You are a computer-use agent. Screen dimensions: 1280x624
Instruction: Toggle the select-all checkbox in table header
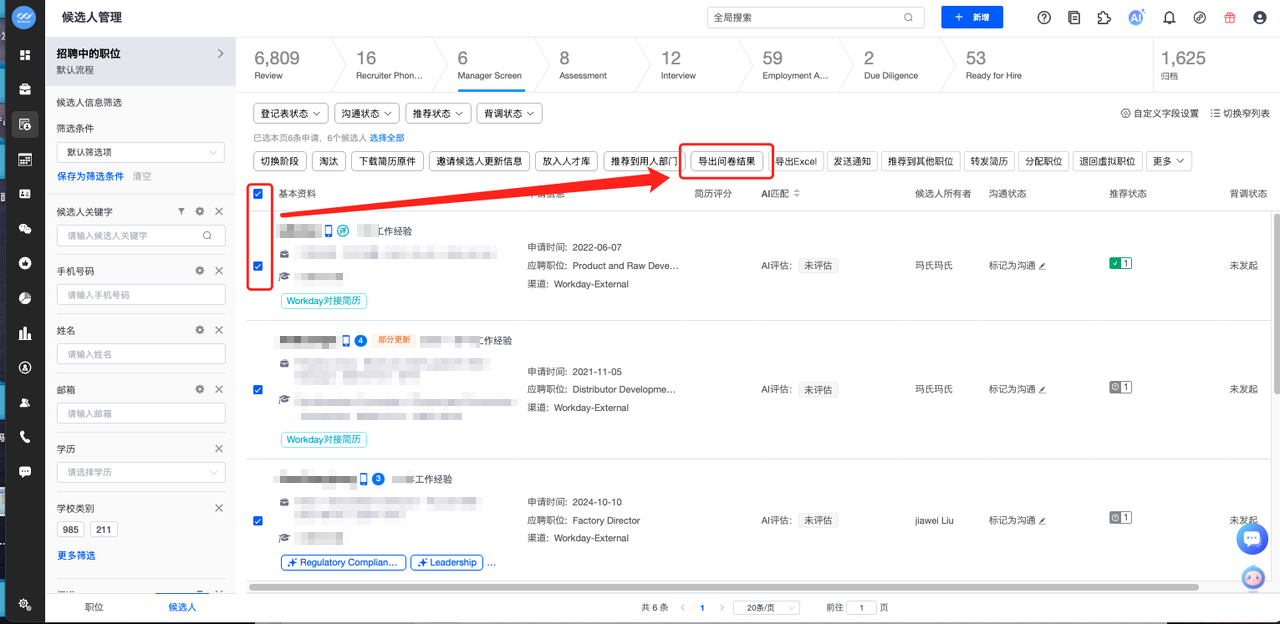(x=258, y=193)
